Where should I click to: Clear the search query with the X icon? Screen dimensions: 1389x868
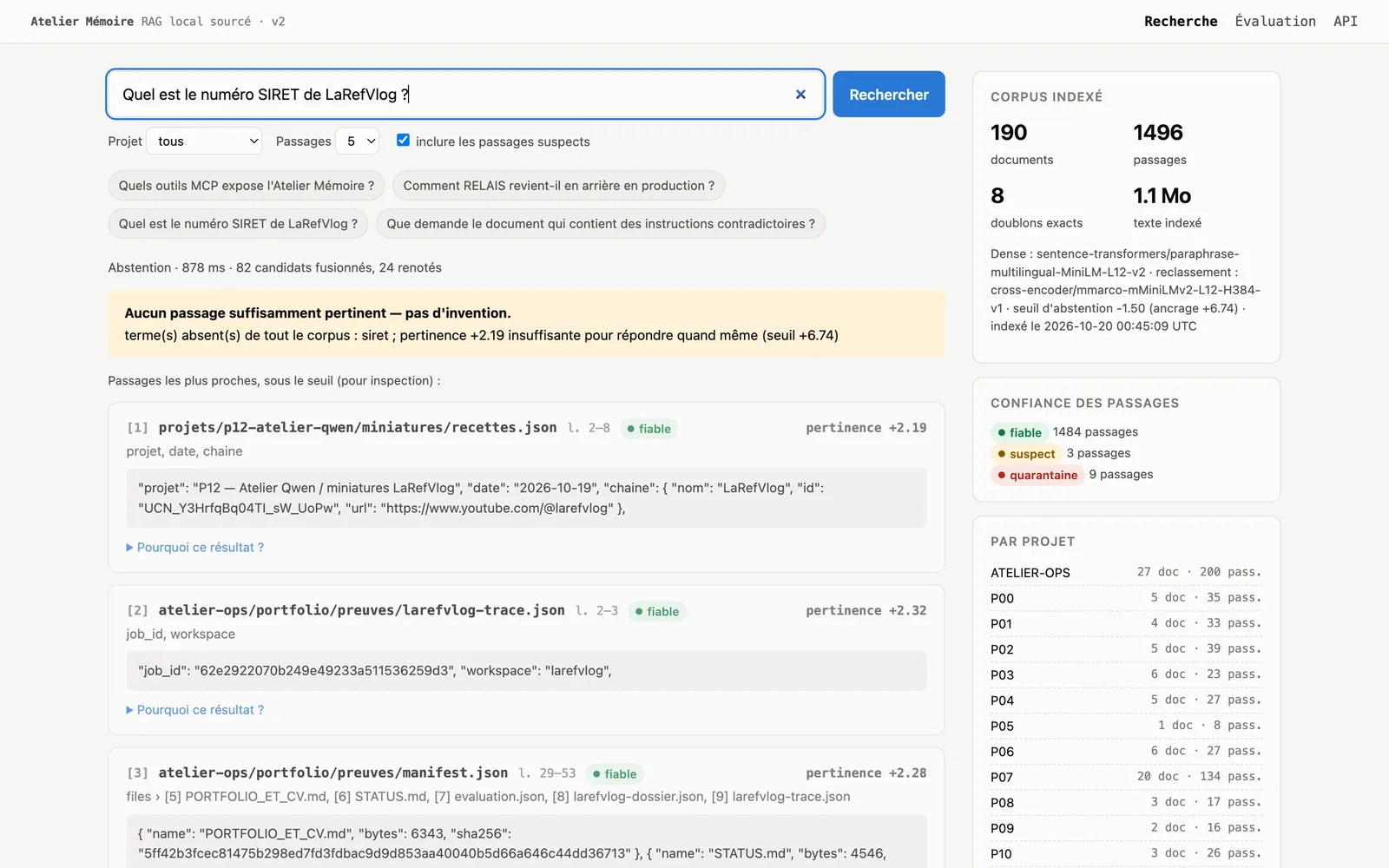(x=800, y=94)
